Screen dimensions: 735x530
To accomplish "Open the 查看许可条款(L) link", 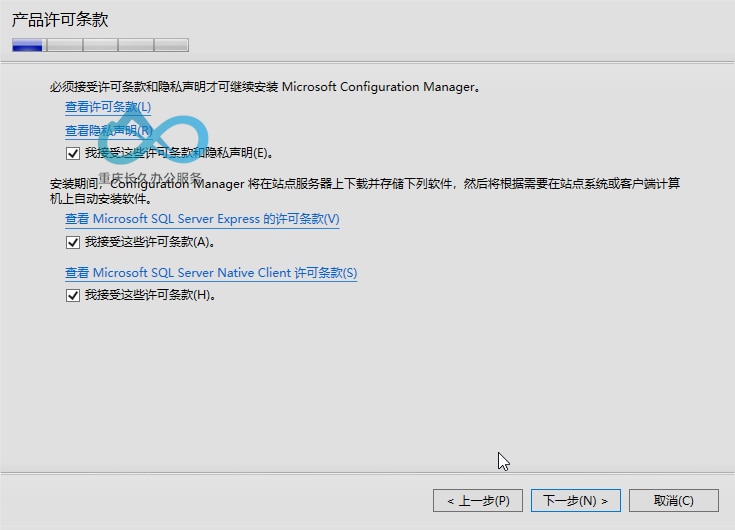I will [x=108, y=107].
